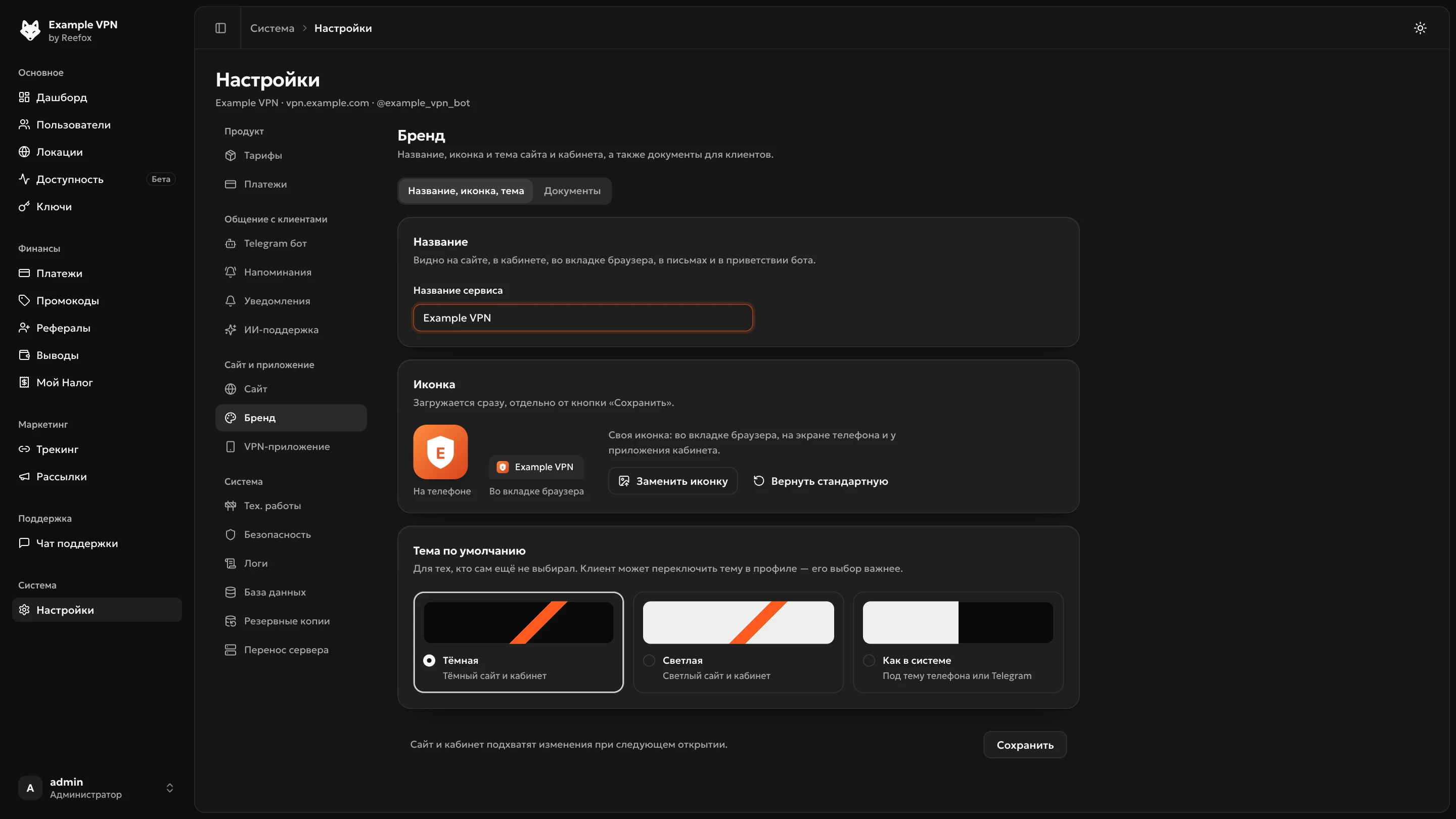Click the Telegram бот robot icon
The height and width of the screenshot is (819, 1456).
click(x=230, y=244)
